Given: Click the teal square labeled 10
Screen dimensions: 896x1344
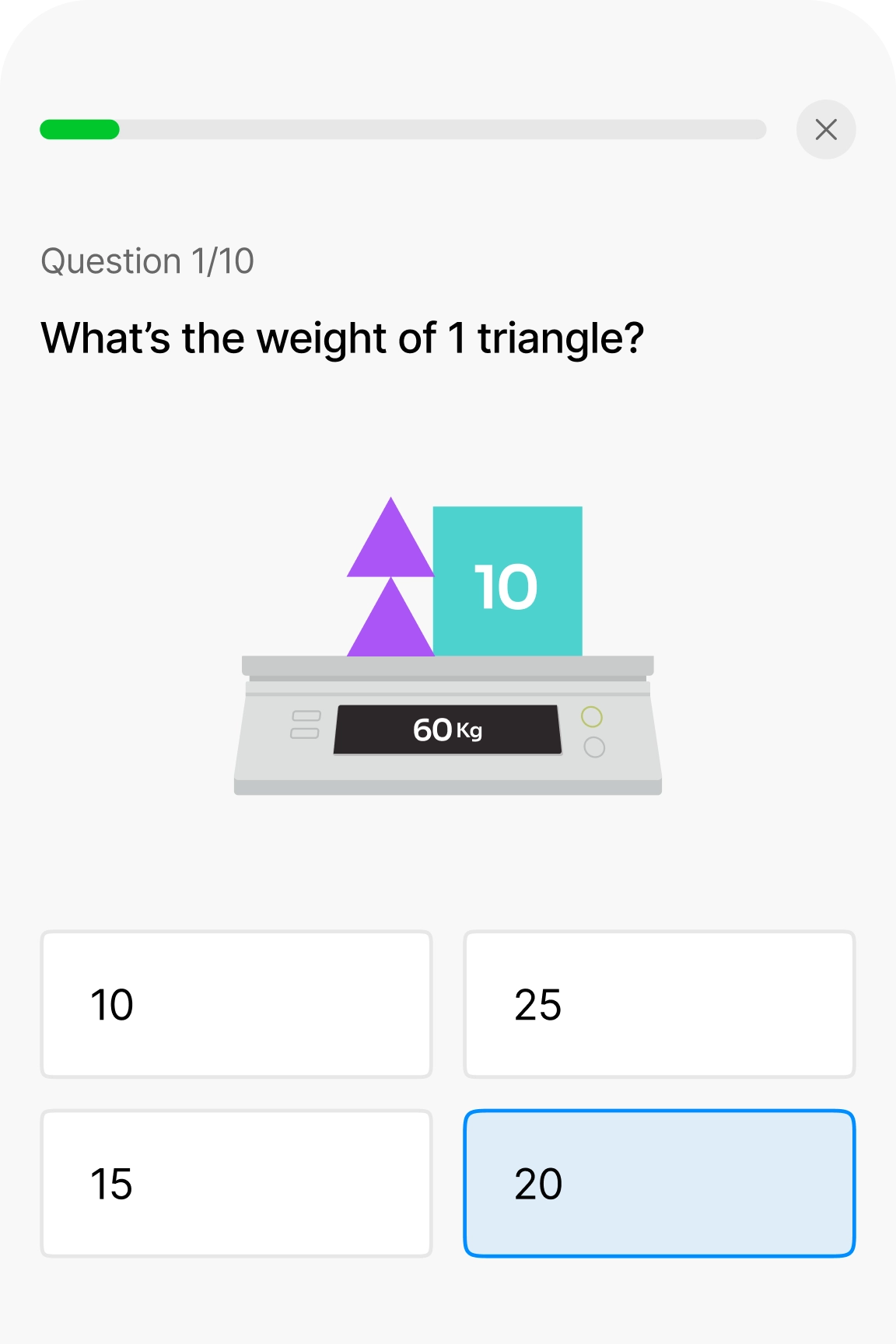Looking at the screenshot, I should tap(507, 582).
